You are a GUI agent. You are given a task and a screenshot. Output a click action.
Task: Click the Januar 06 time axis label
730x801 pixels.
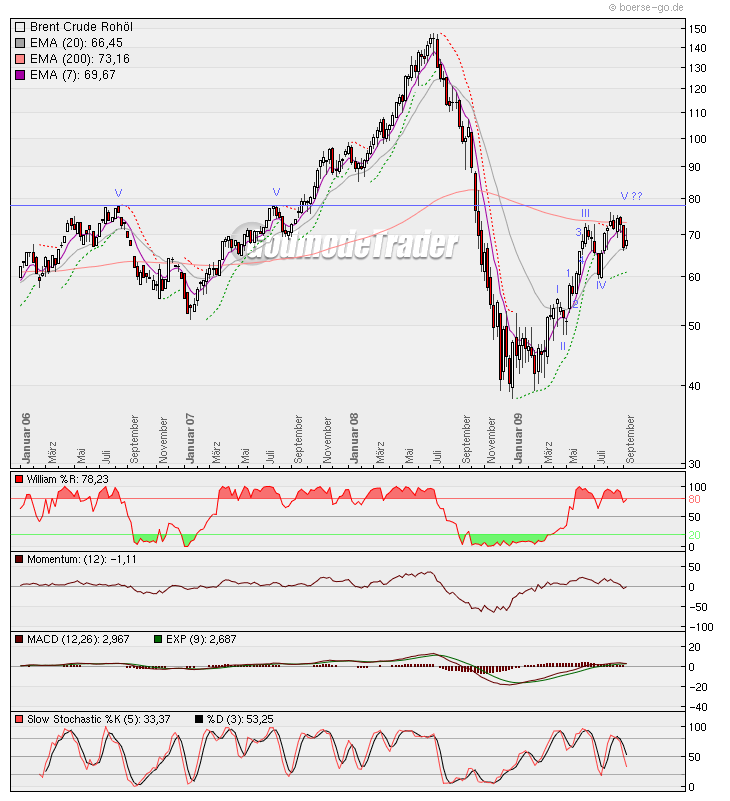(26, 435)
